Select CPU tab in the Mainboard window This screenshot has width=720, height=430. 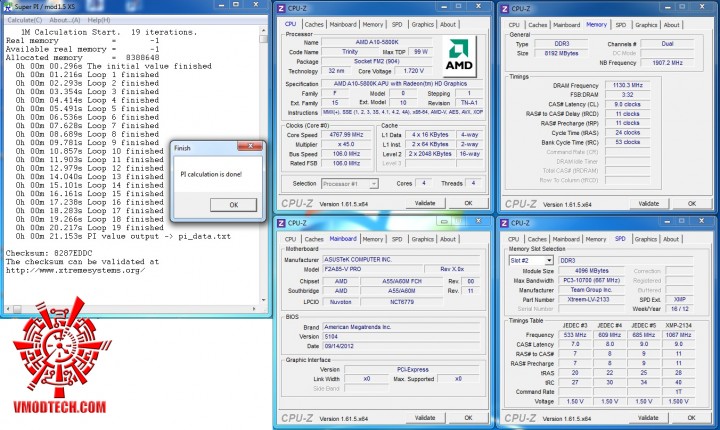[x=290, y=239]
